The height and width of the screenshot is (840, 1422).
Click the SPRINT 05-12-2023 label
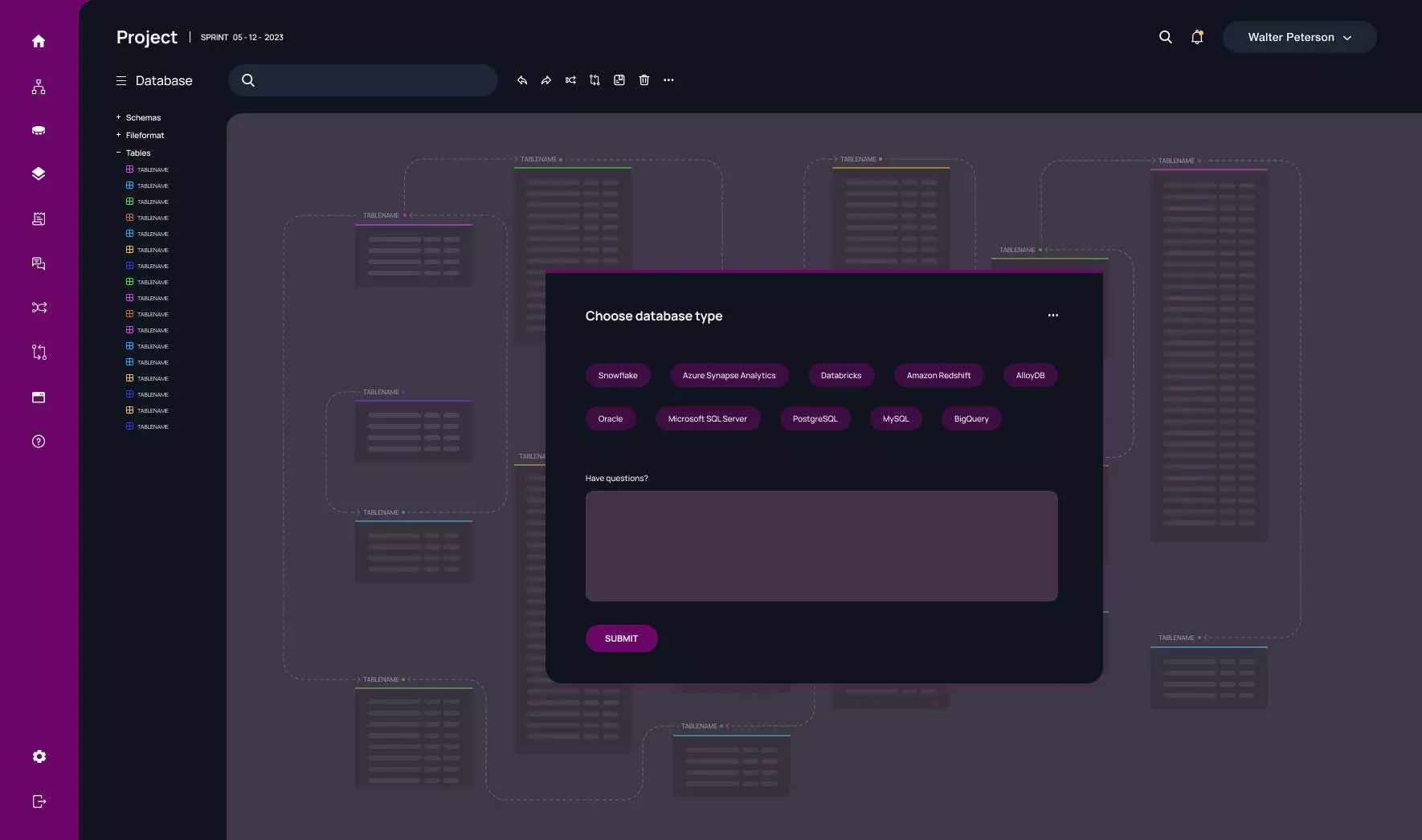tap(242, 37)
